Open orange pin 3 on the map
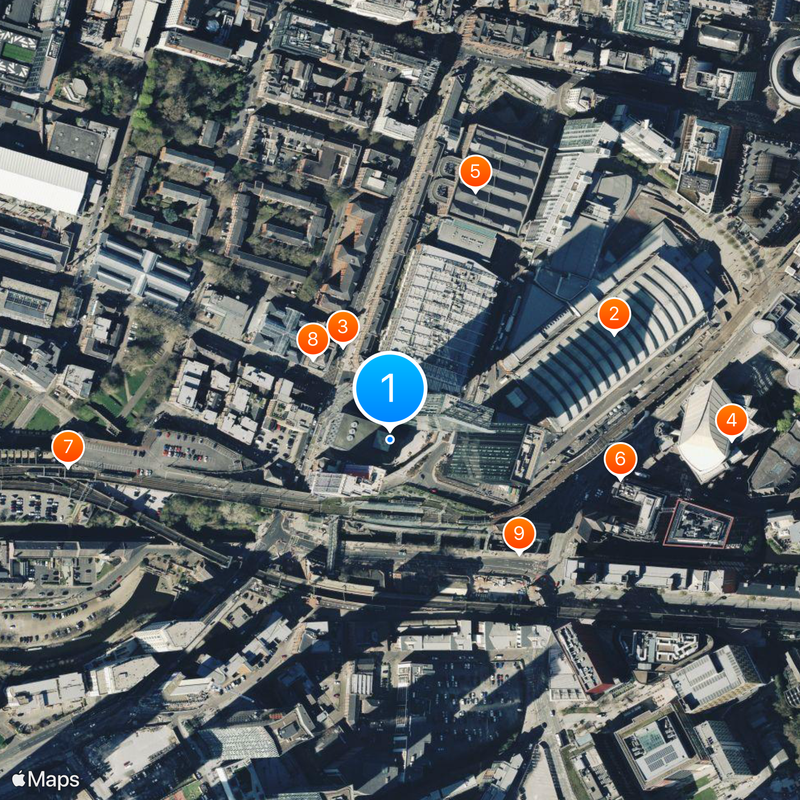 coord(343,328)
